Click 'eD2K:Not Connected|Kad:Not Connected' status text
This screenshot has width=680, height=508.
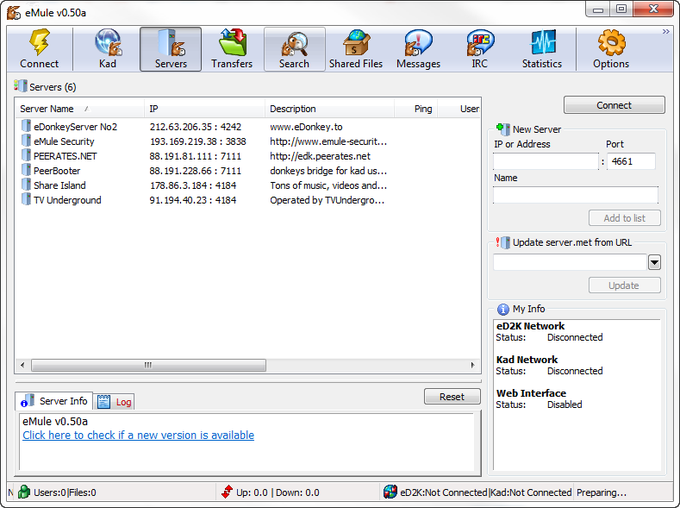pyautogui.click(x=486, y=492)
